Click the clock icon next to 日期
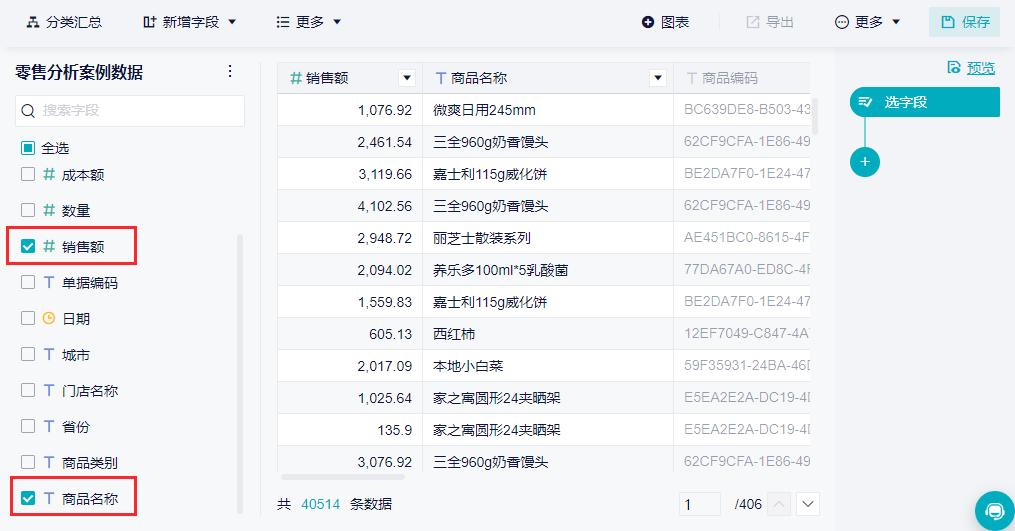The height and width of the screenshot is (531, 1015). pyautogui.click(x=49, y=318)
